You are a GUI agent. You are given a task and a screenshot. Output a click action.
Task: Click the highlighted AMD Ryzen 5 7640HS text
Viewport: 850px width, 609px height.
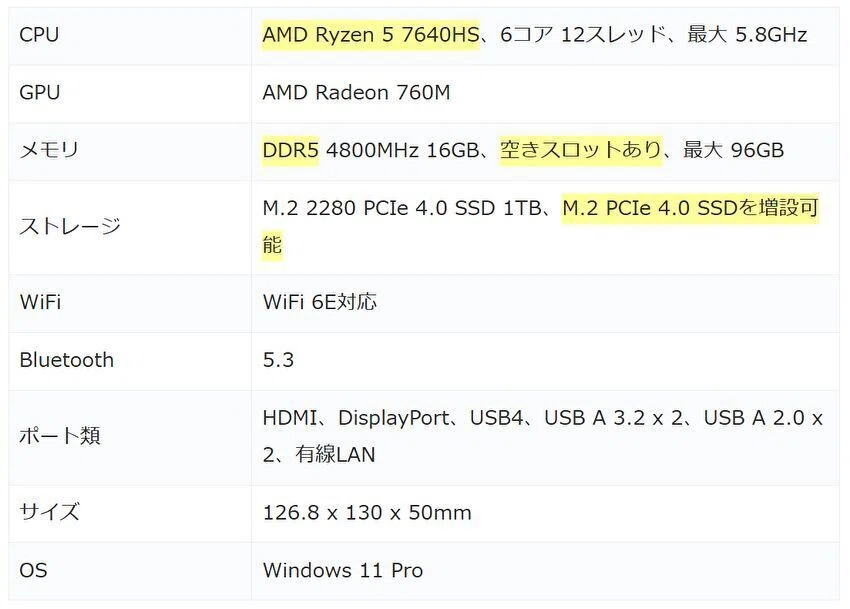371,35
